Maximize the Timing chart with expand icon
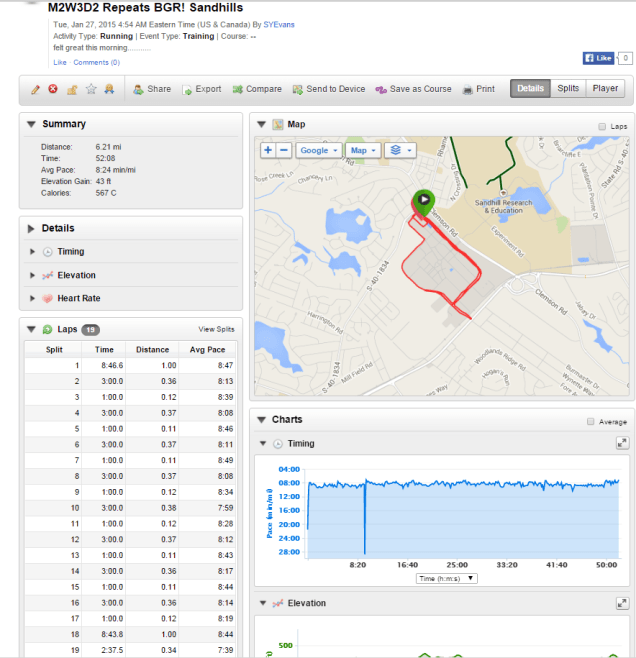This screenshot has height=658, width=636. (x=622, y=443)
